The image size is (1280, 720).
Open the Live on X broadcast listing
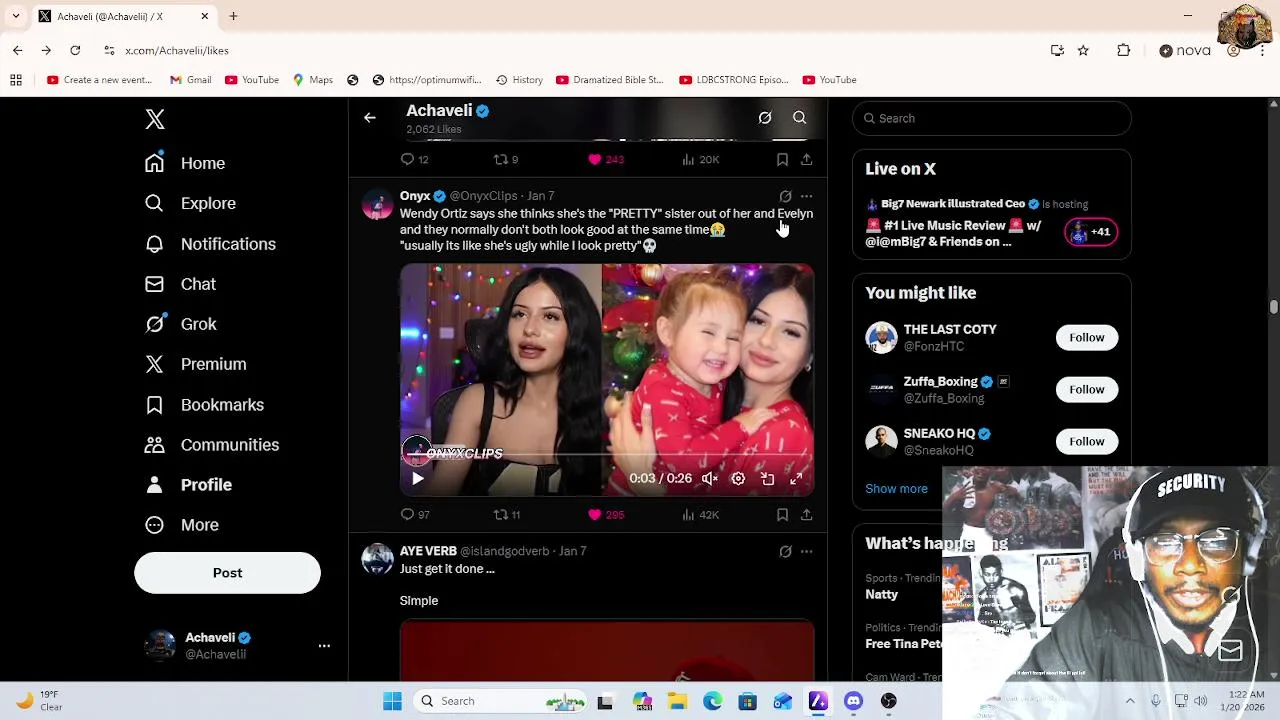[x=992, y=223]
